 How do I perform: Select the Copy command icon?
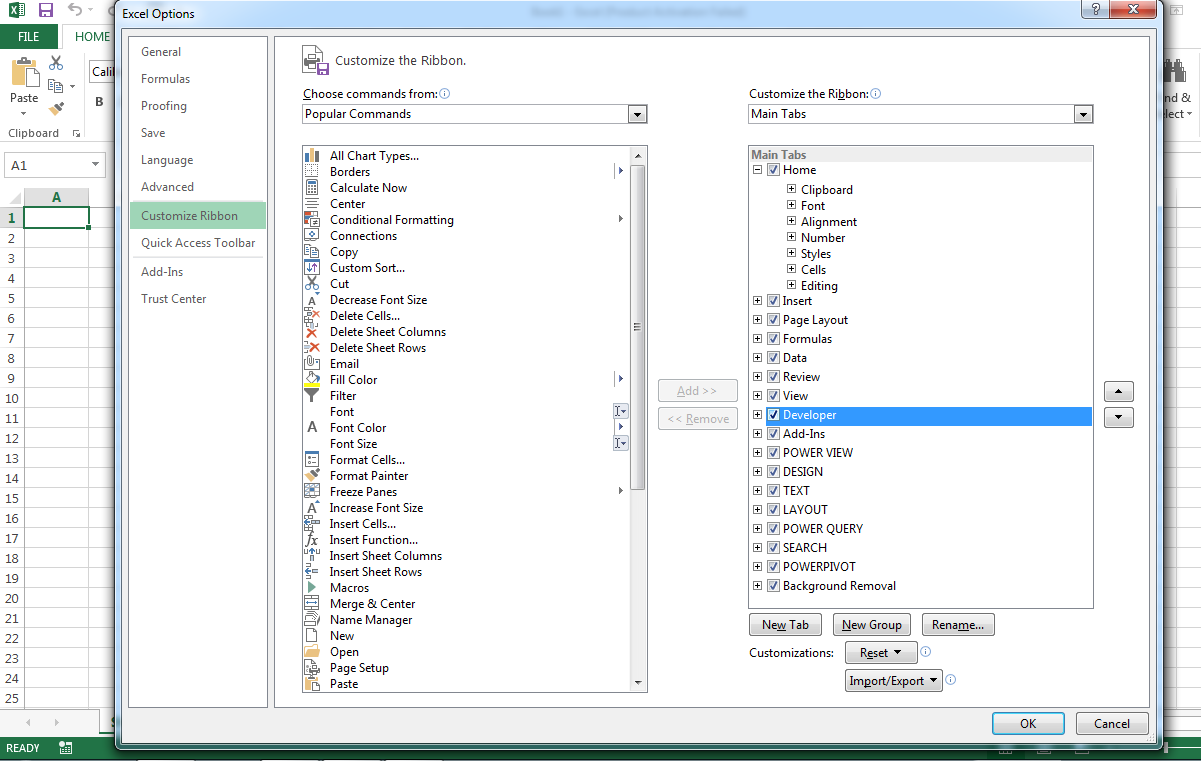point(310,251)
